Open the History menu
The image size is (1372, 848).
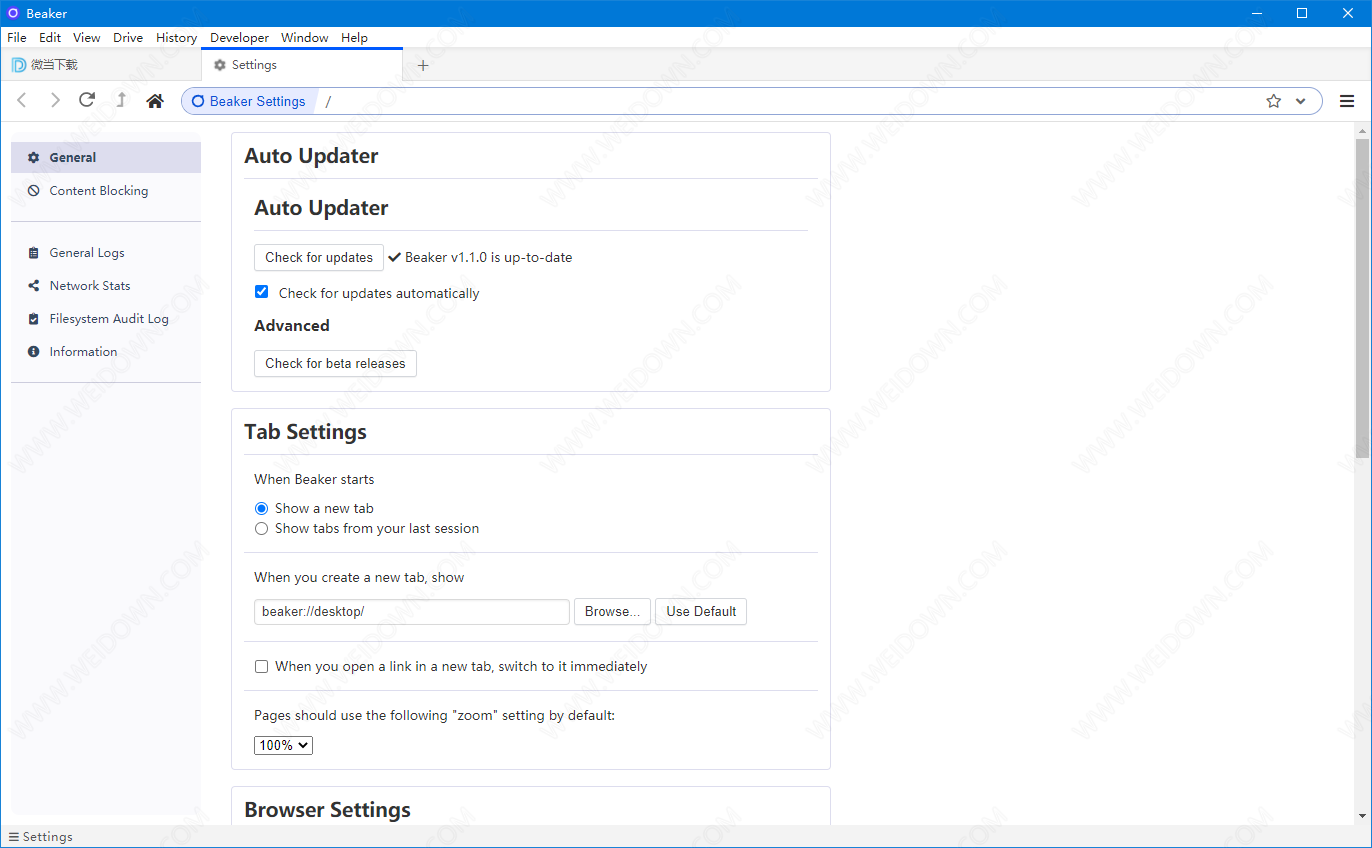176,37
